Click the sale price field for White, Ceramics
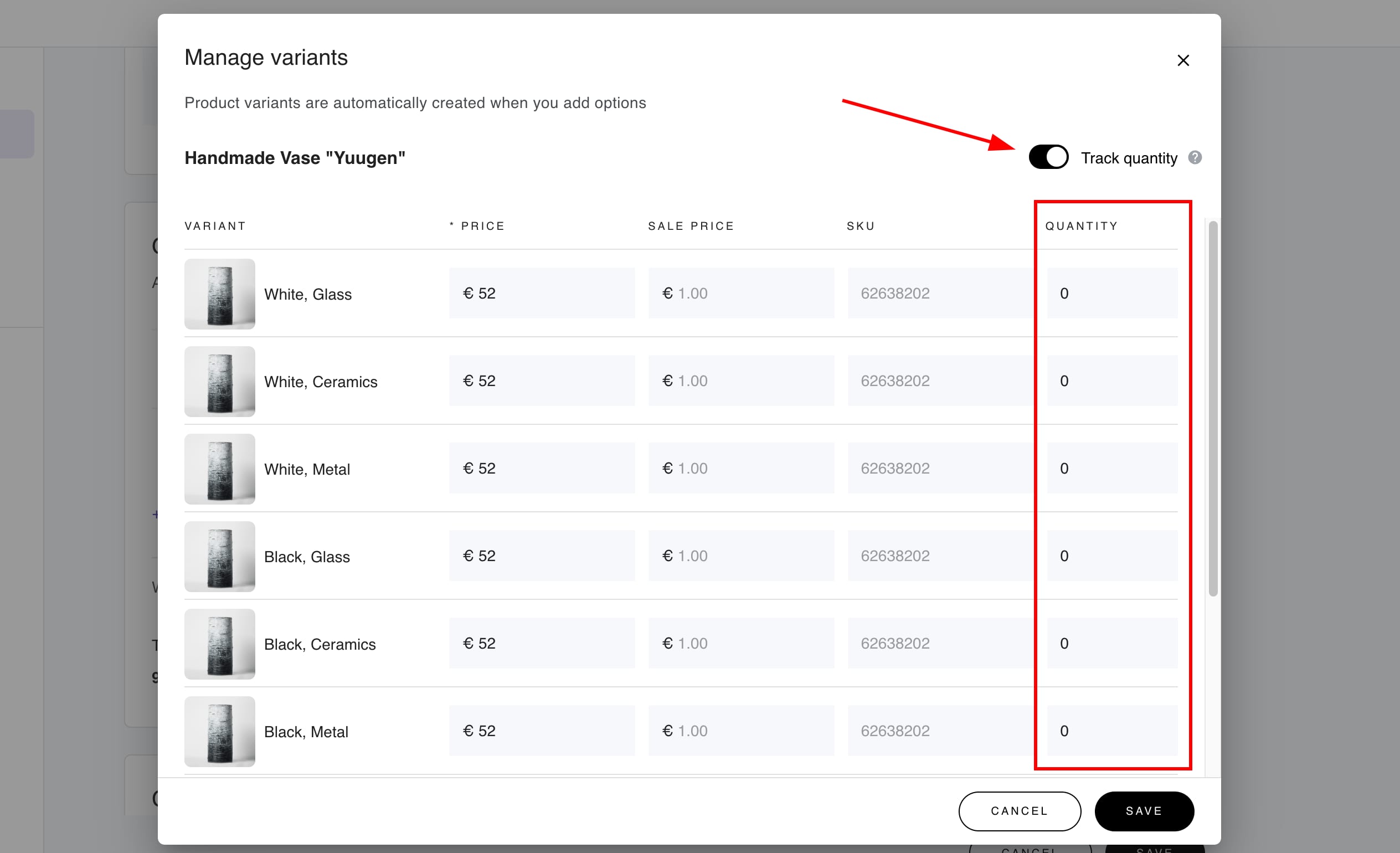 point(741,381)
